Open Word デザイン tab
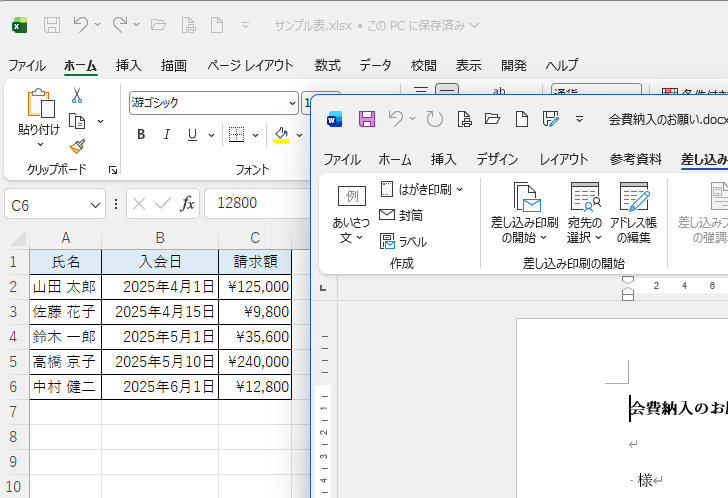The image size is (728, 498). [x=497, y=160]
